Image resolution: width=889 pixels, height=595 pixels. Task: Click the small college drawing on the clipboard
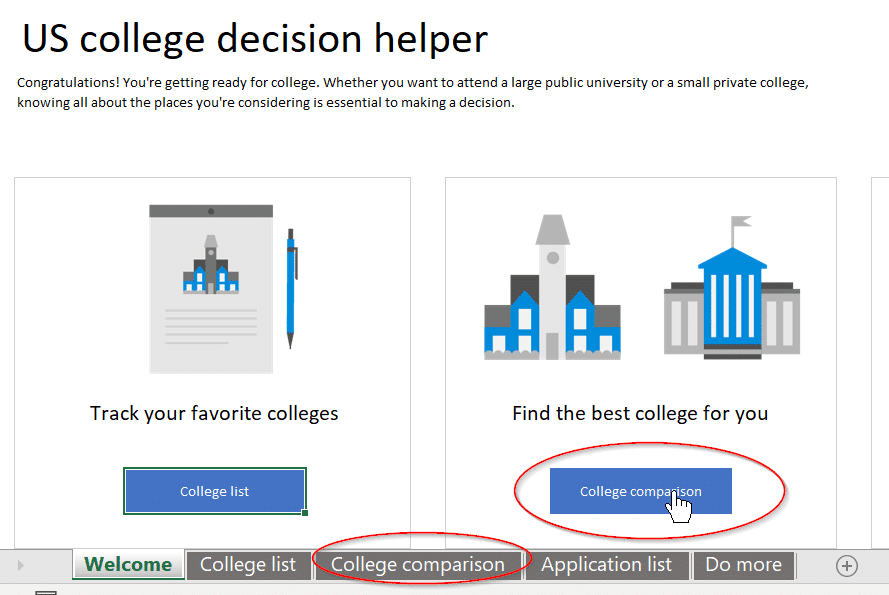click(x=211, y=268)
